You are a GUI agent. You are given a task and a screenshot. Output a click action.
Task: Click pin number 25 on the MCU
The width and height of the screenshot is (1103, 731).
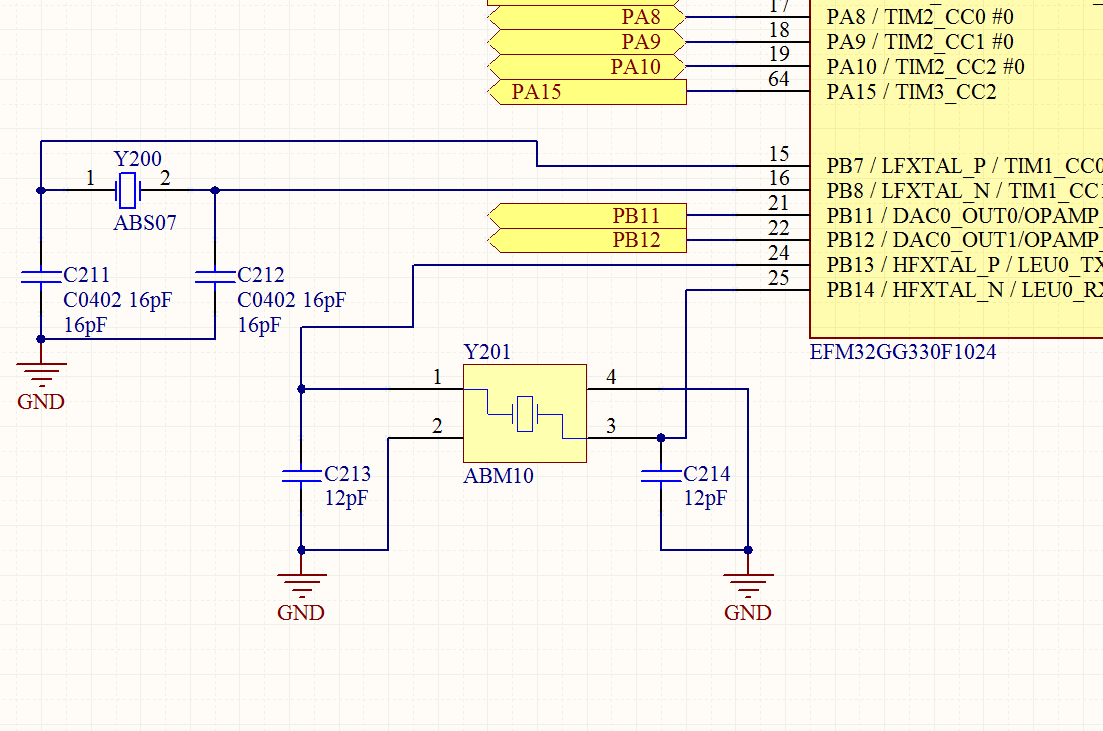pyautogui.click(x=779, y=278)
